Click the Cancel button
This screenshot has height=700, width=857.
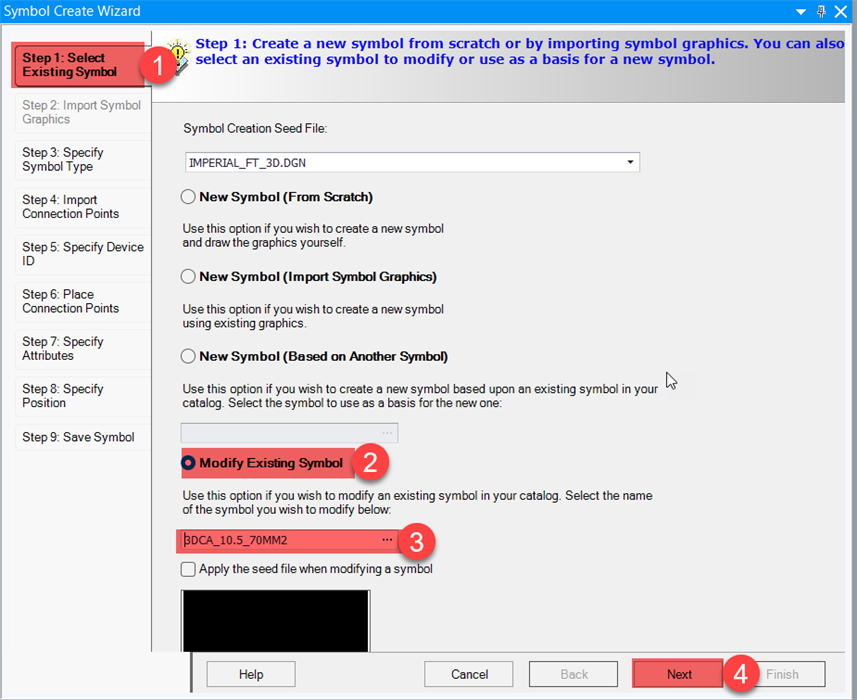point(469,674)
